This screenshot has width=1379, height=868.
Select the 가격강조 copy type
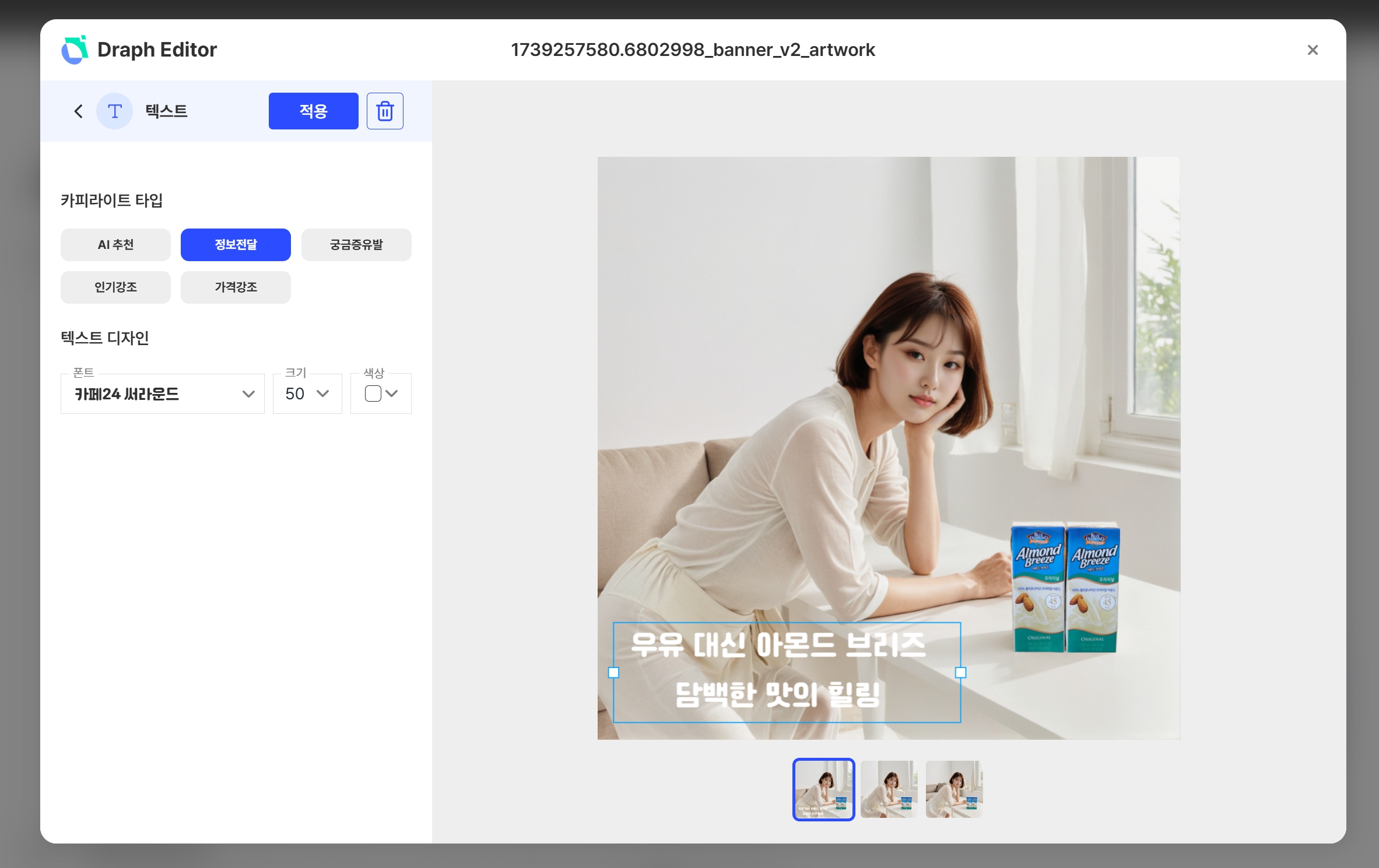(236, 287)
